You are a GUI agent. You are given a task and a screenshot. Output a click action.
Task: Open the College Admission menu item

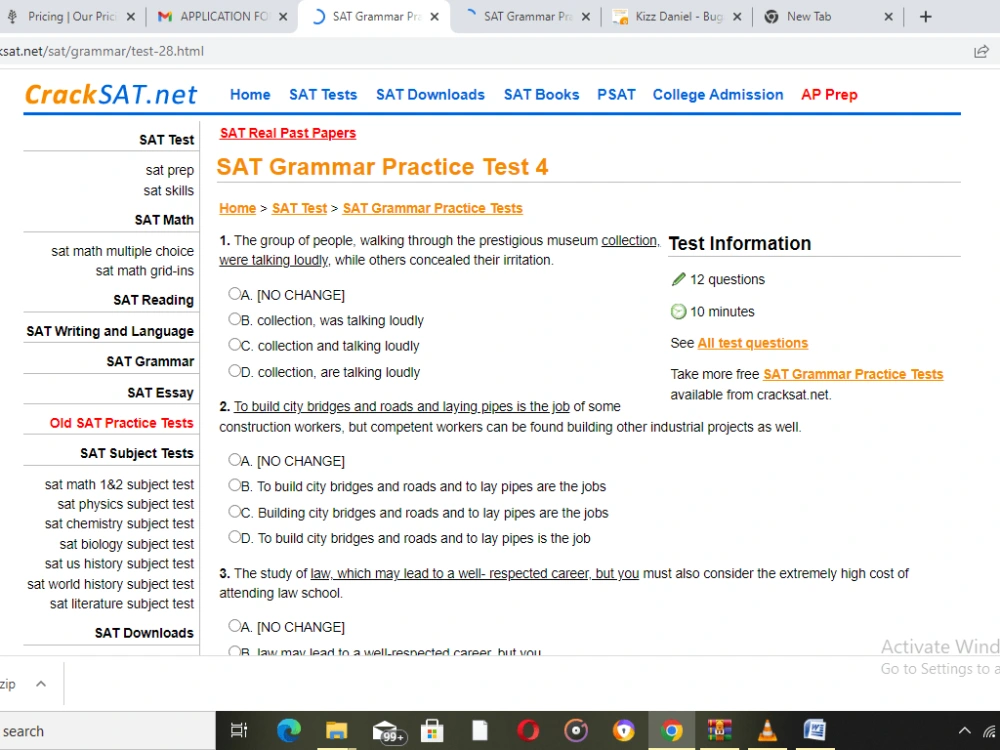click(717, 94)
